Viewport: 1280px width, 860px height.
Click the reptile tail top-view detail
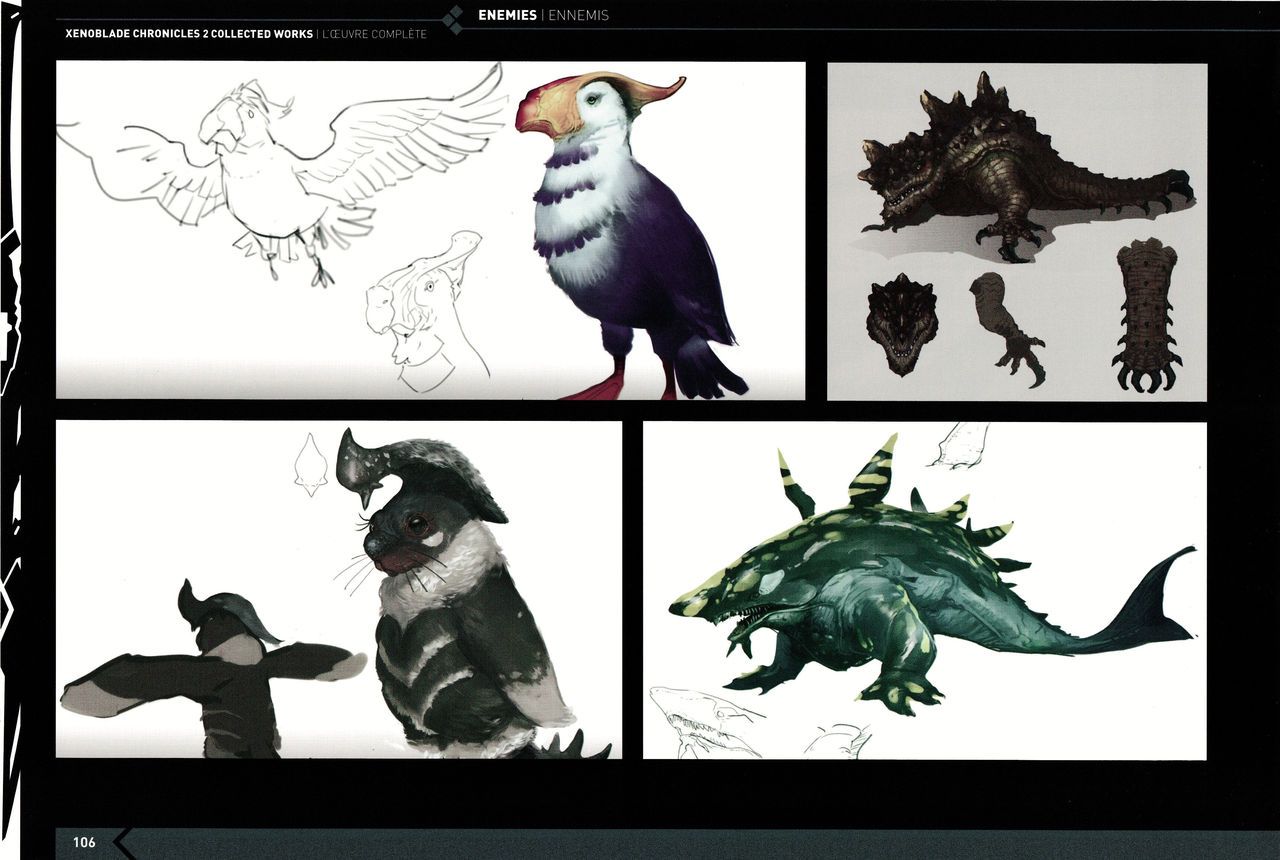coord(1148,315)
